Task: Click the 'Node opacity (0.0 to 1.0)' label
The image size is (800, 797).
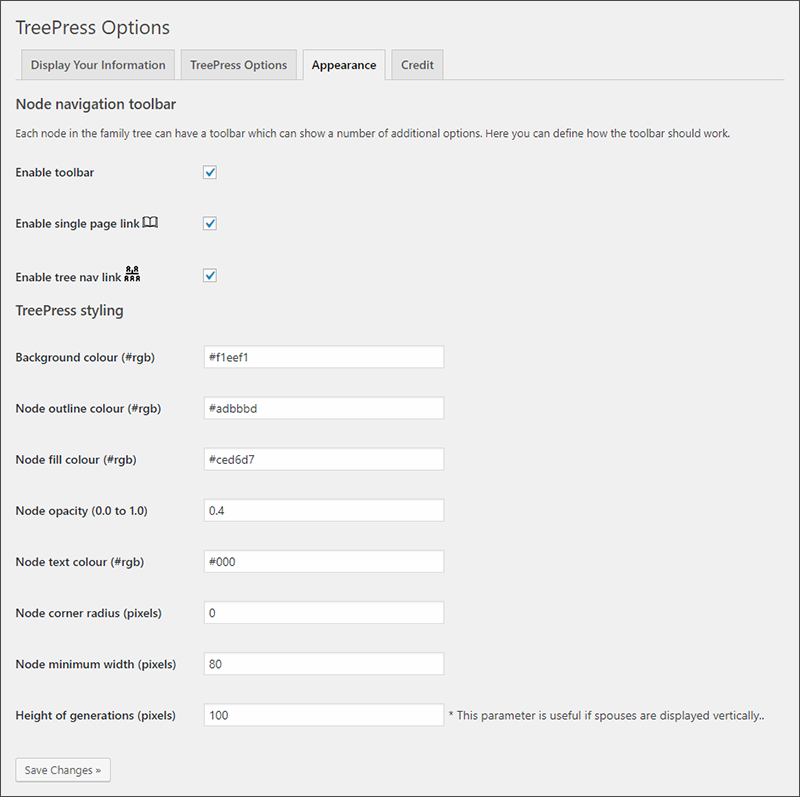Action: (82, 510)
